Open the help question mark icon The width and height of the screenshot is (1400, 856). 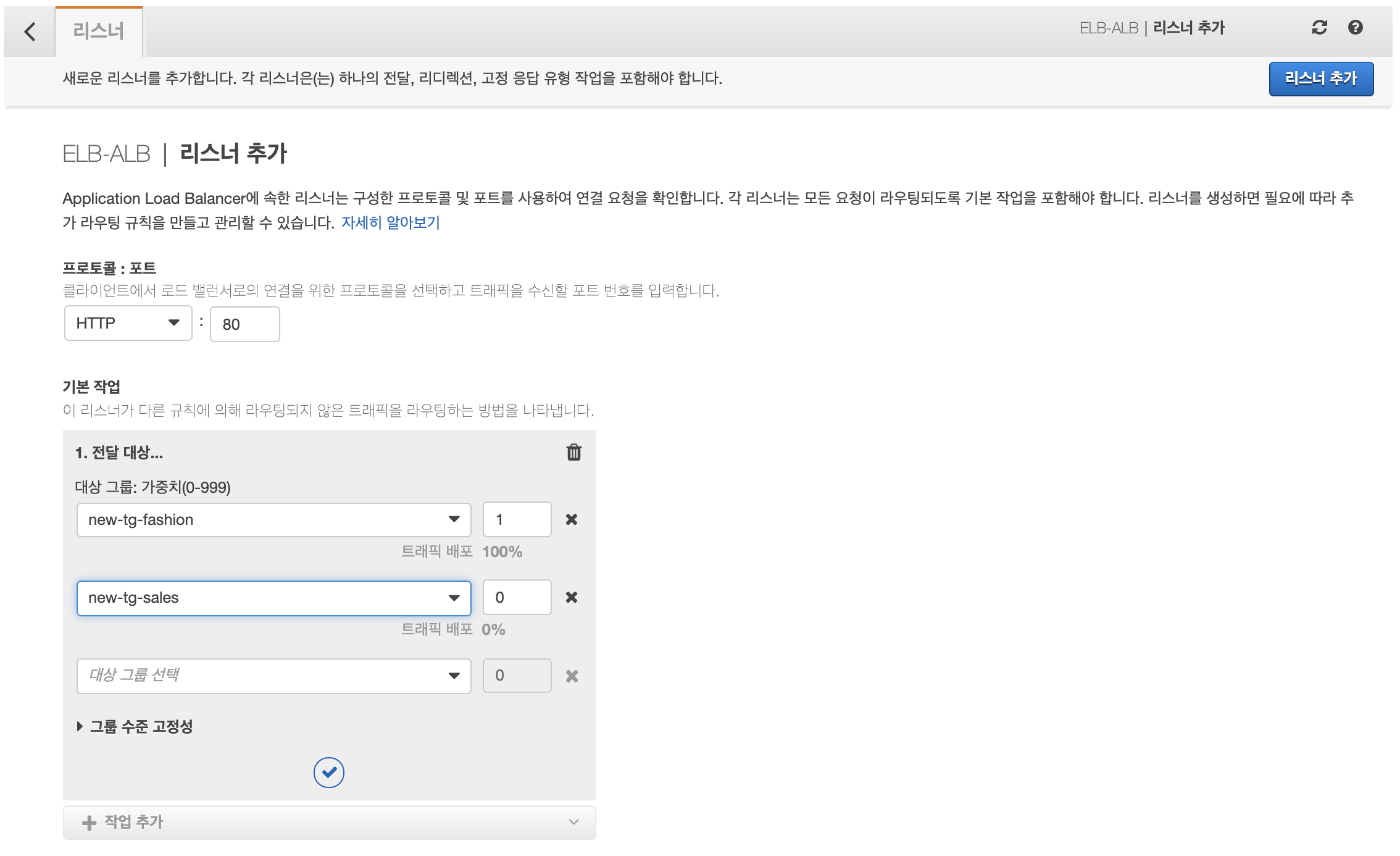(x=1355, y=27)
